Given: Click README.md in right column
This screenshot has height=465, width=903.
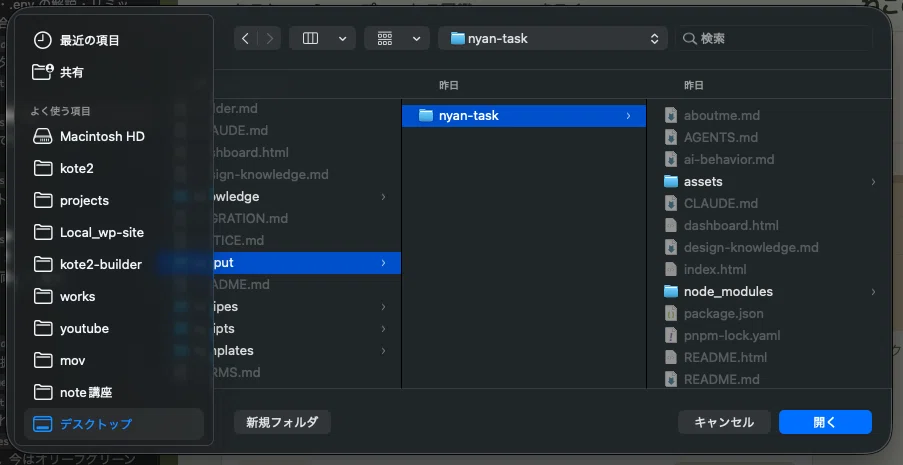Looking at the screenshot, I should click(721, 380).
